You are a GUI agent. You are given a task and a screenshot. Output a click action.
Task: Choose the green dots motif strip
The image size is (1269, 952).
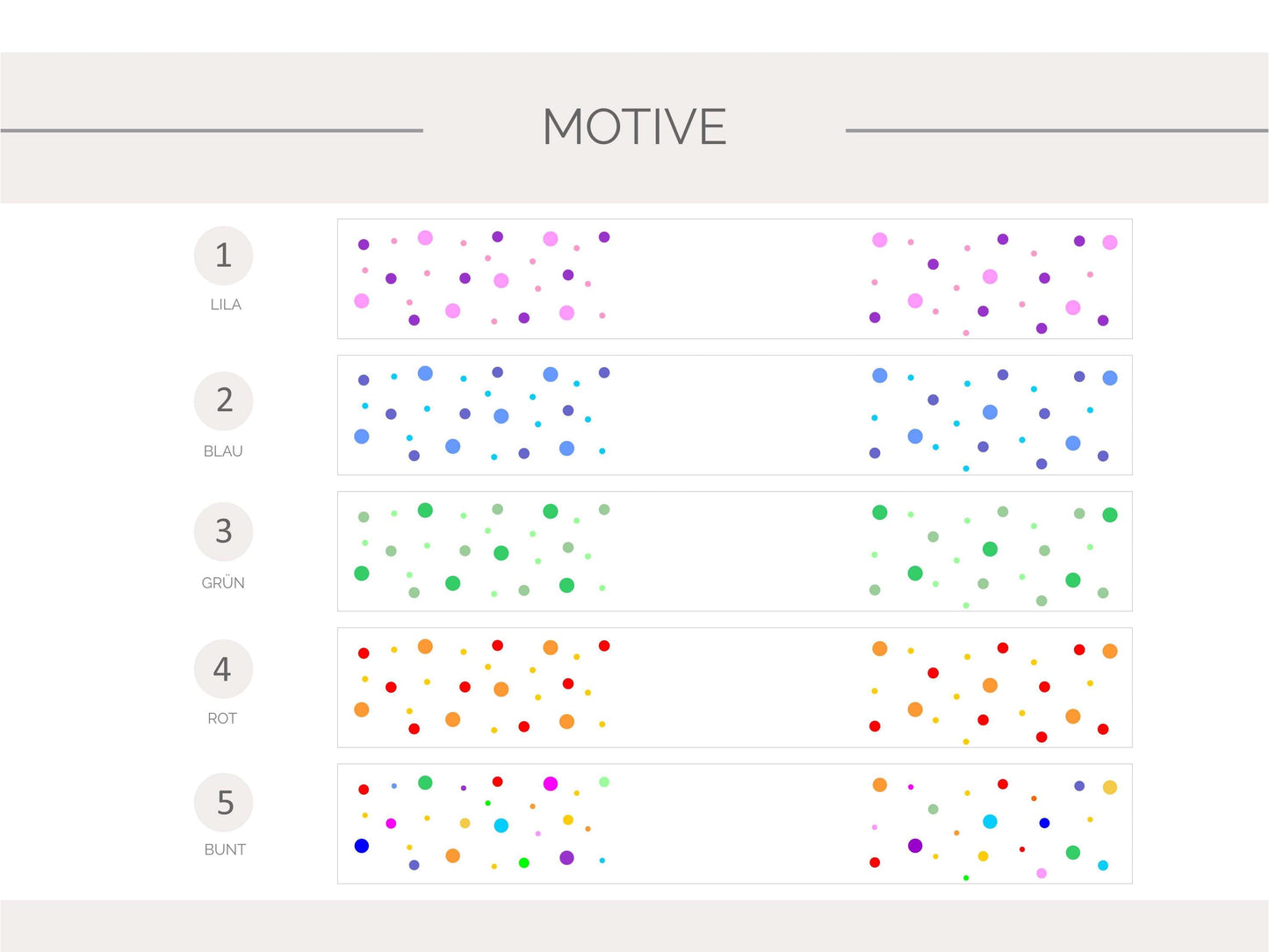coord(734,552)
